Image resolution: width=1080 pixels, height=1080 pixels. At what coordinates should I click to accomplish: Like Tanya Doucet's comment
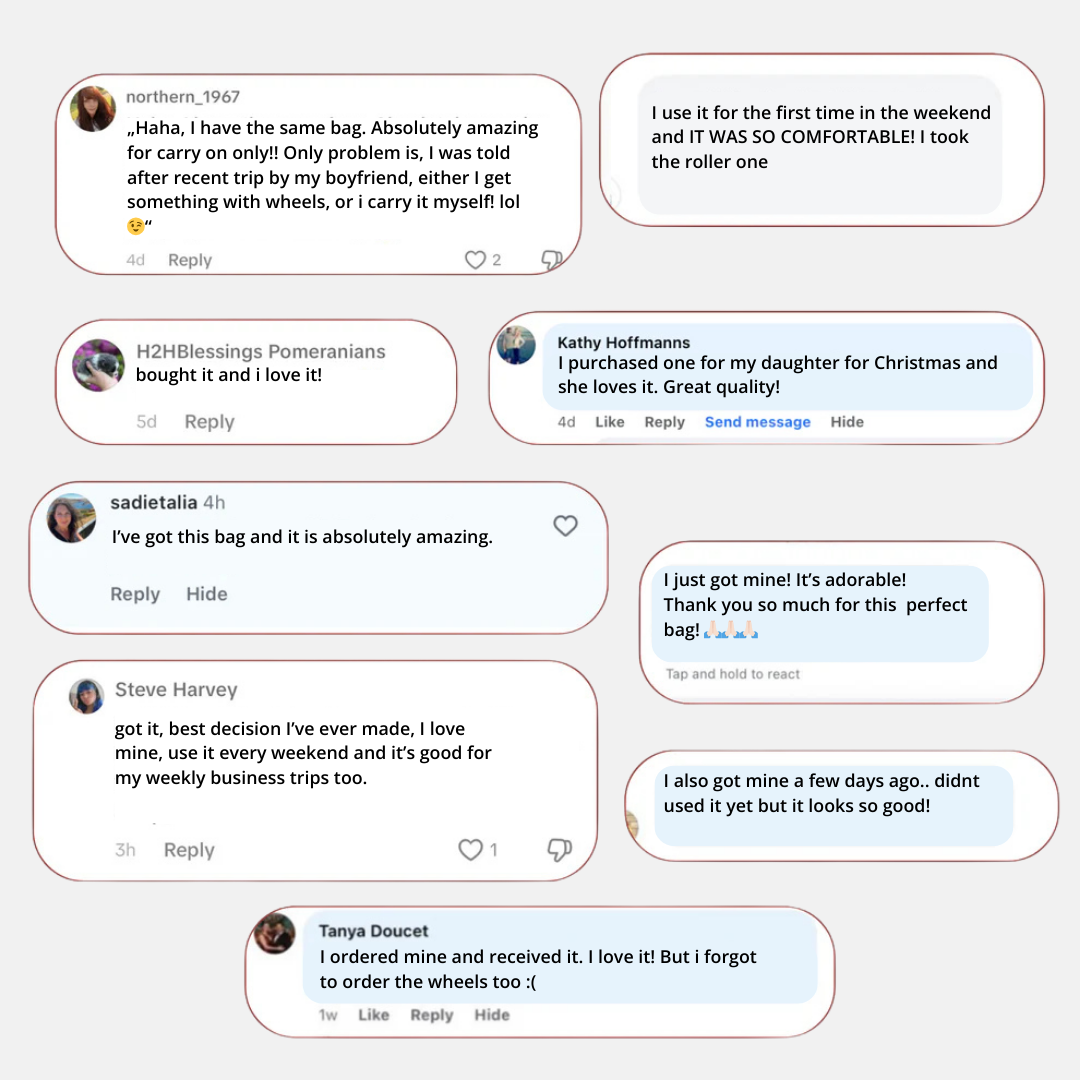point(373,1015)
